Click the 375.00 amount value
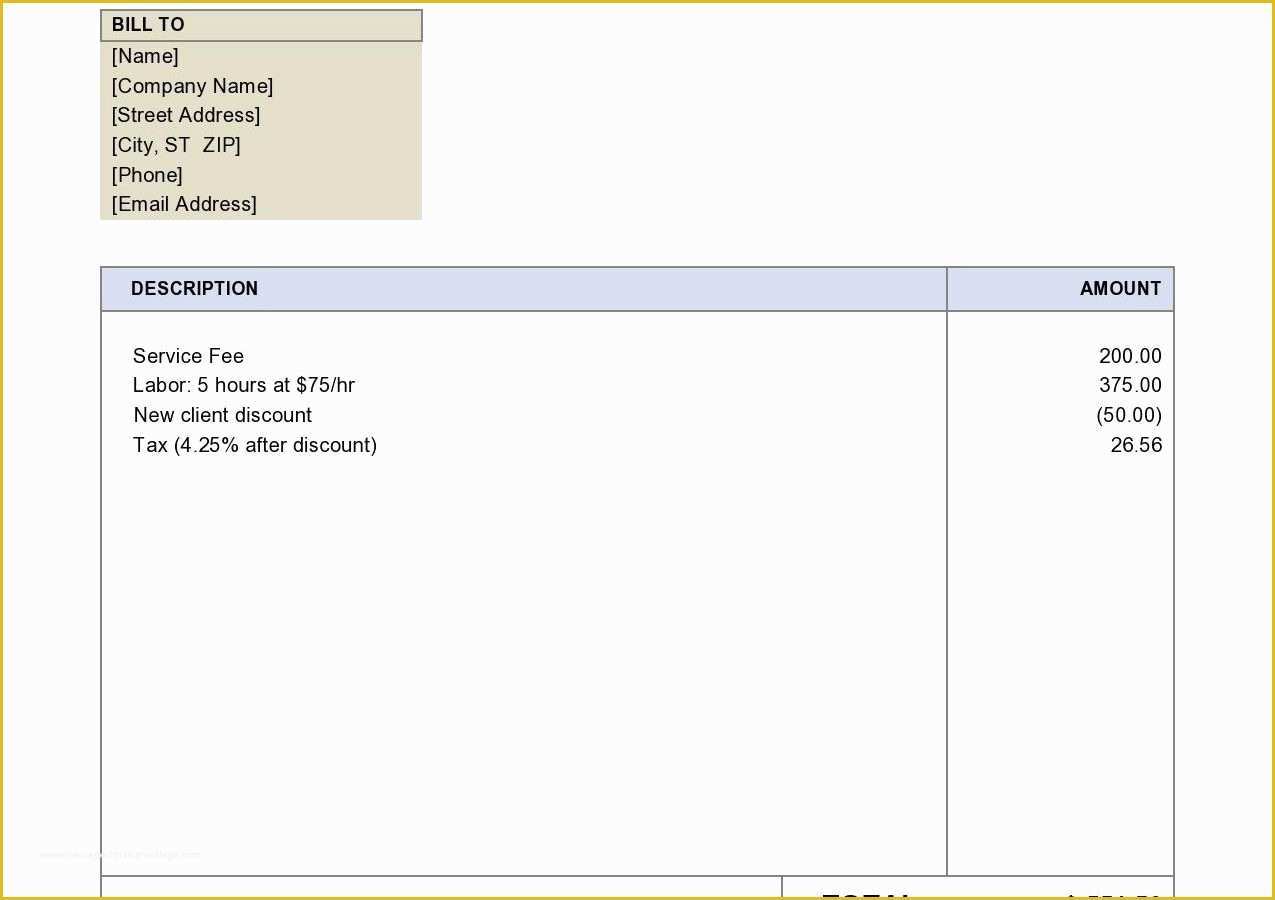Viewport: 1275px width, 900px height. (1130, 385)
